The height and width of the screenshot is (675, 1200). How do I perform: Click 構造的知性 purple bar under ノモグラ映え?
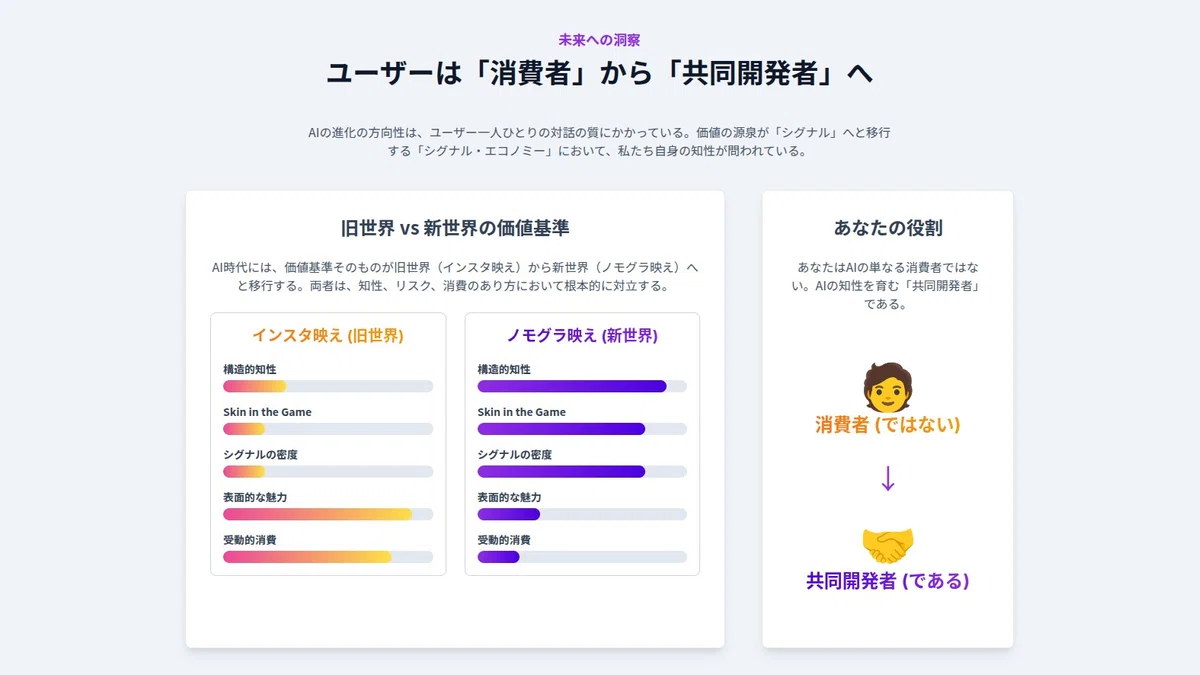tap(582, 386)
